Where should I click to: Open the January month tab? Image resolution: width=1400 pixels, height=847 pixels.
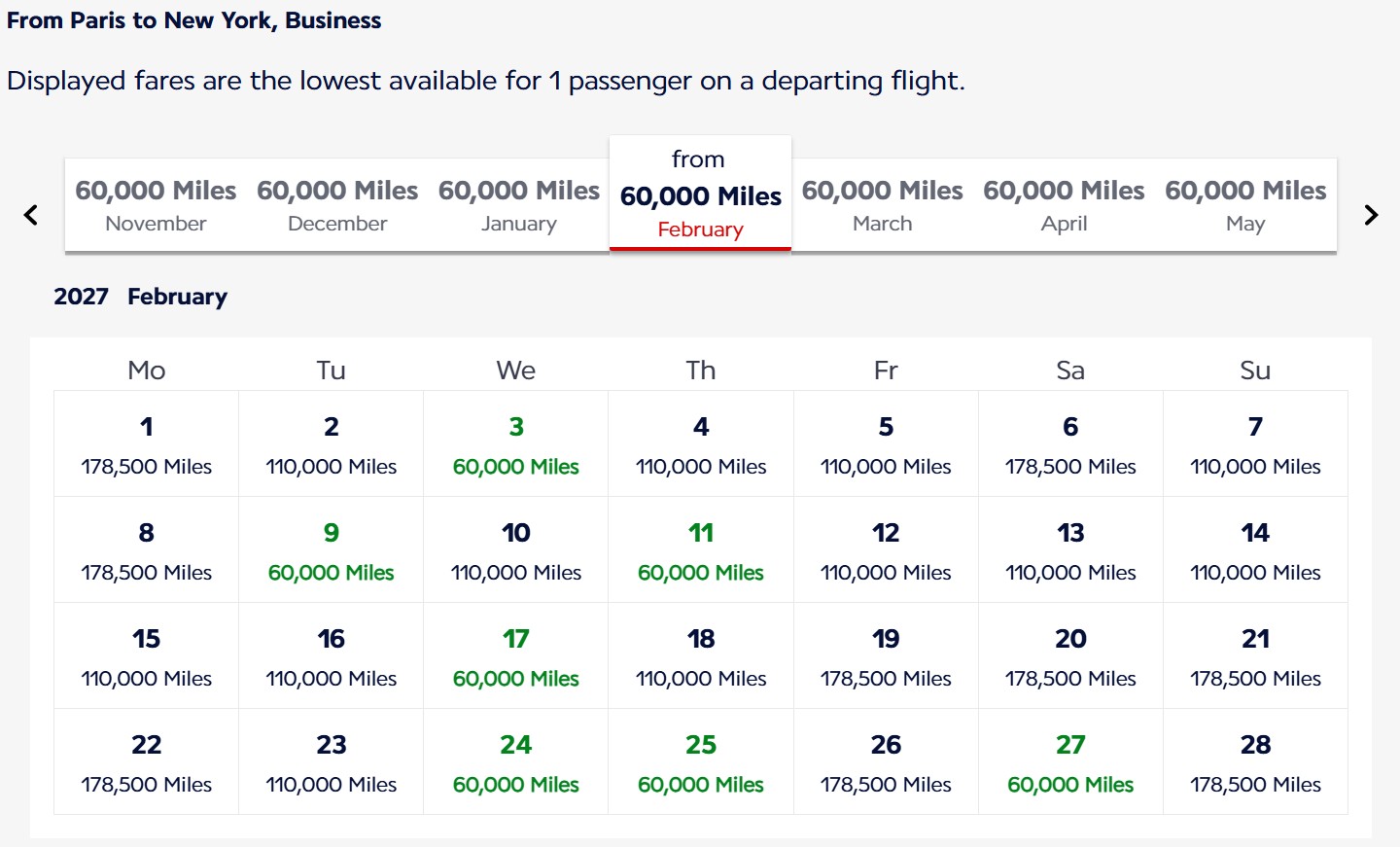519,205
